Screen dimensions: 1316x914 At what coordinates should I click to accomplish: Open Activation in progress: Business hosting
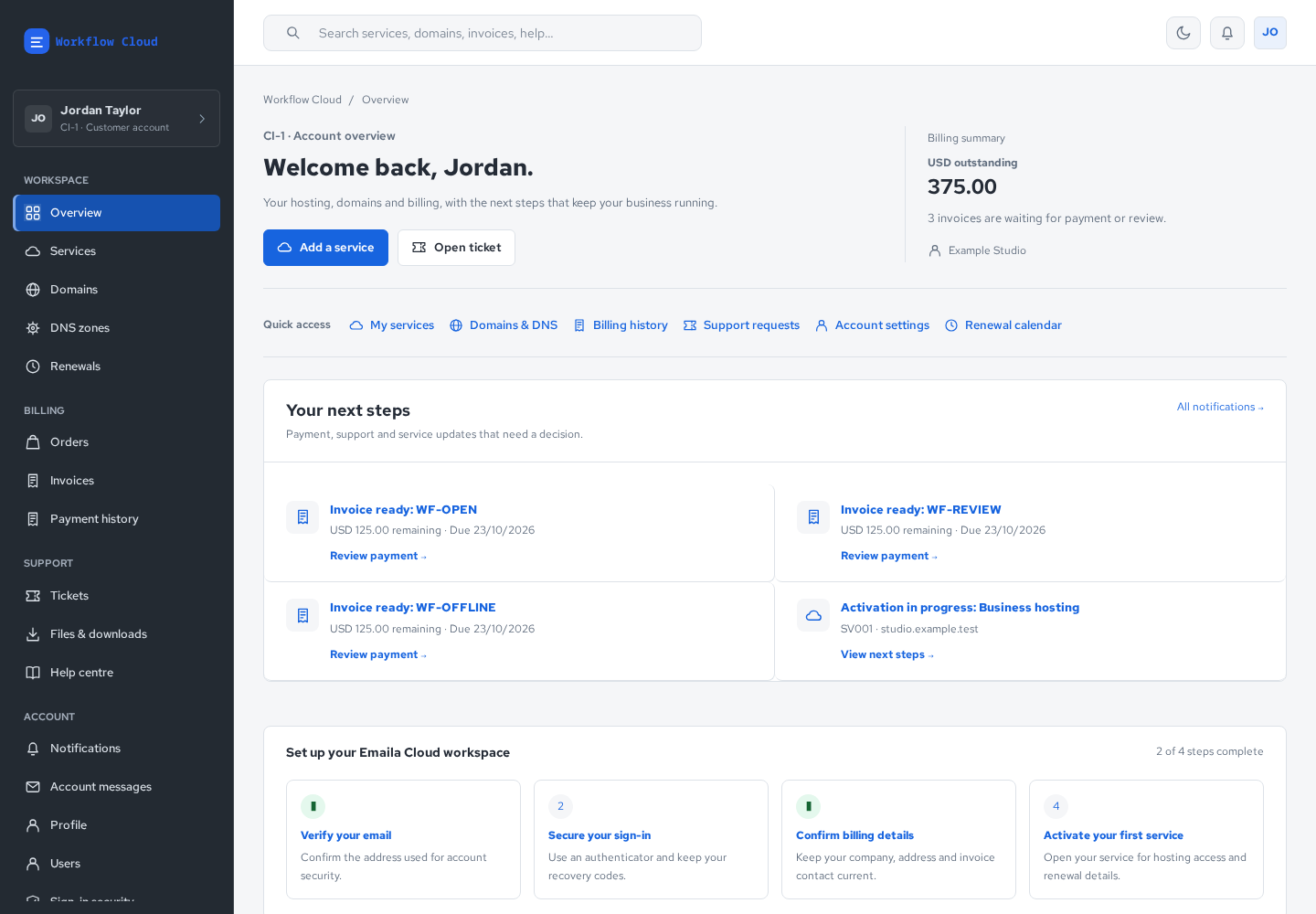(x=960, y=608)
